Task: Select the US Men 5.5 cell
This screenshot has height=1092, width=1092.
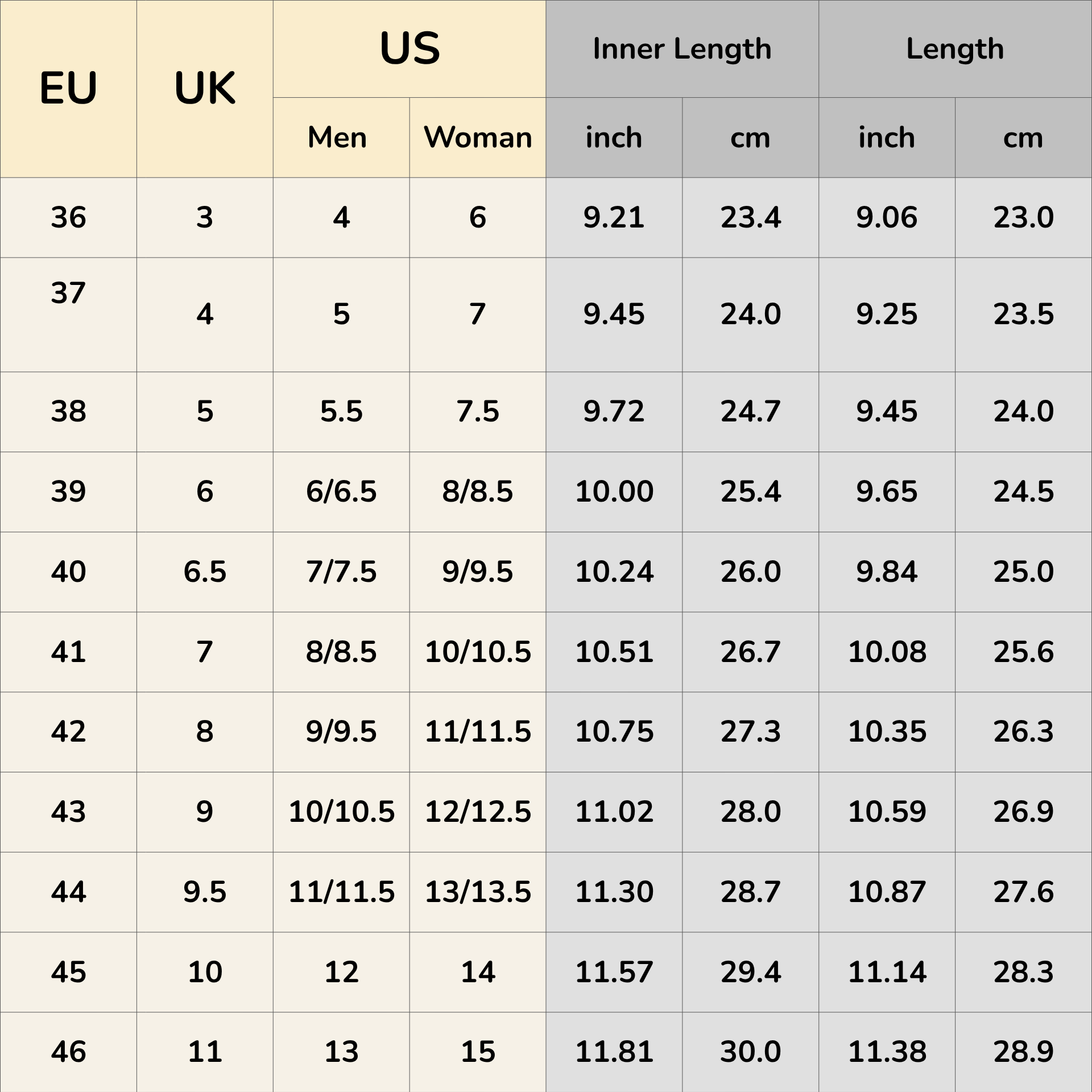Action: 341,411
